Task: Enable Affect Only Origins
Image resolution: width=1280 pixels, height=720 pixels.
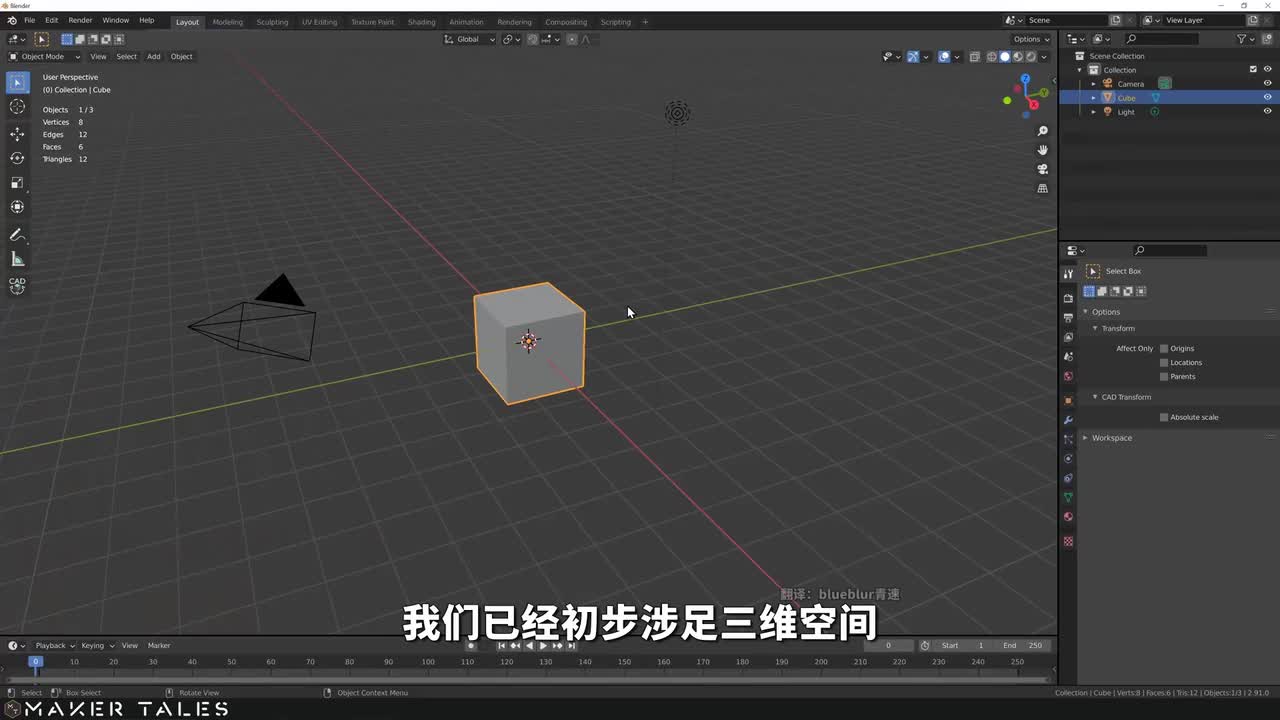Action: (1164, 348)
